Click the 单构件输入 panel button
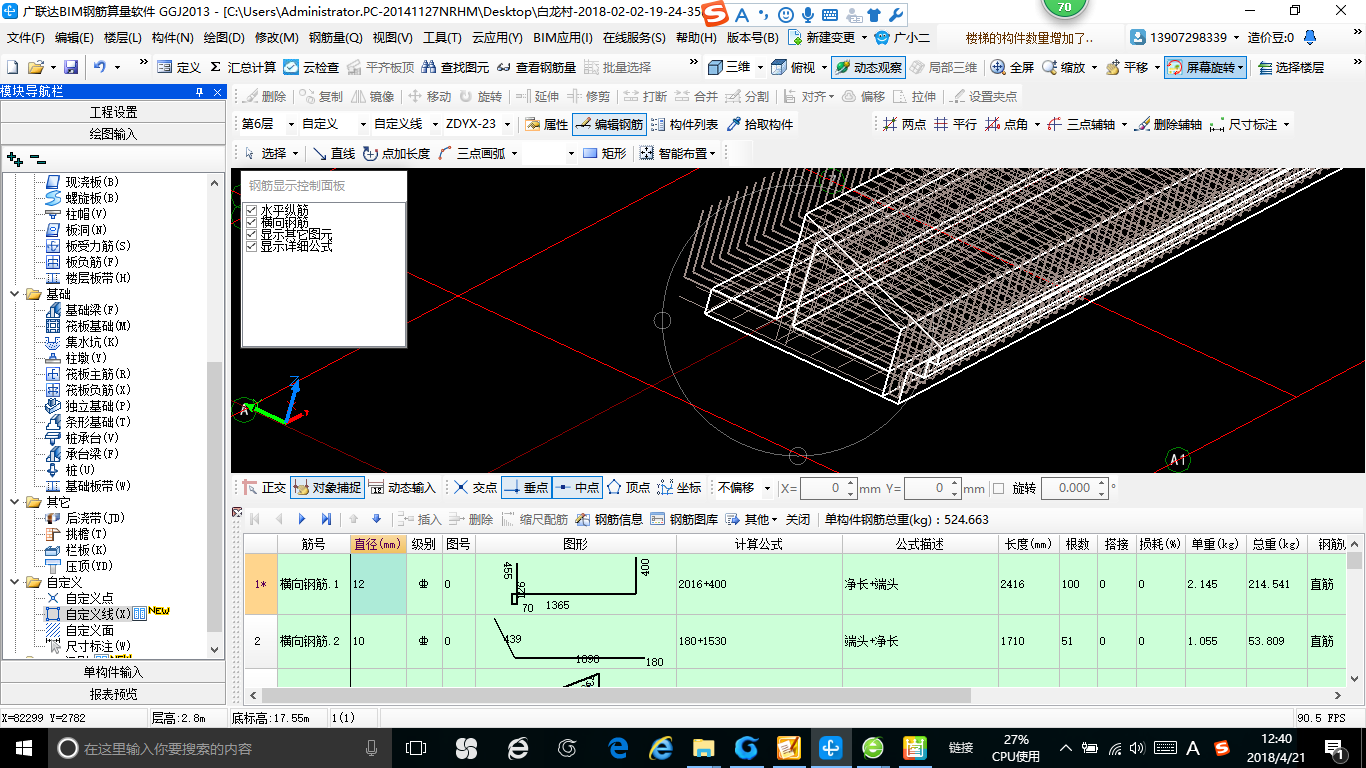Screen dimensions: 1366x768 113,672
